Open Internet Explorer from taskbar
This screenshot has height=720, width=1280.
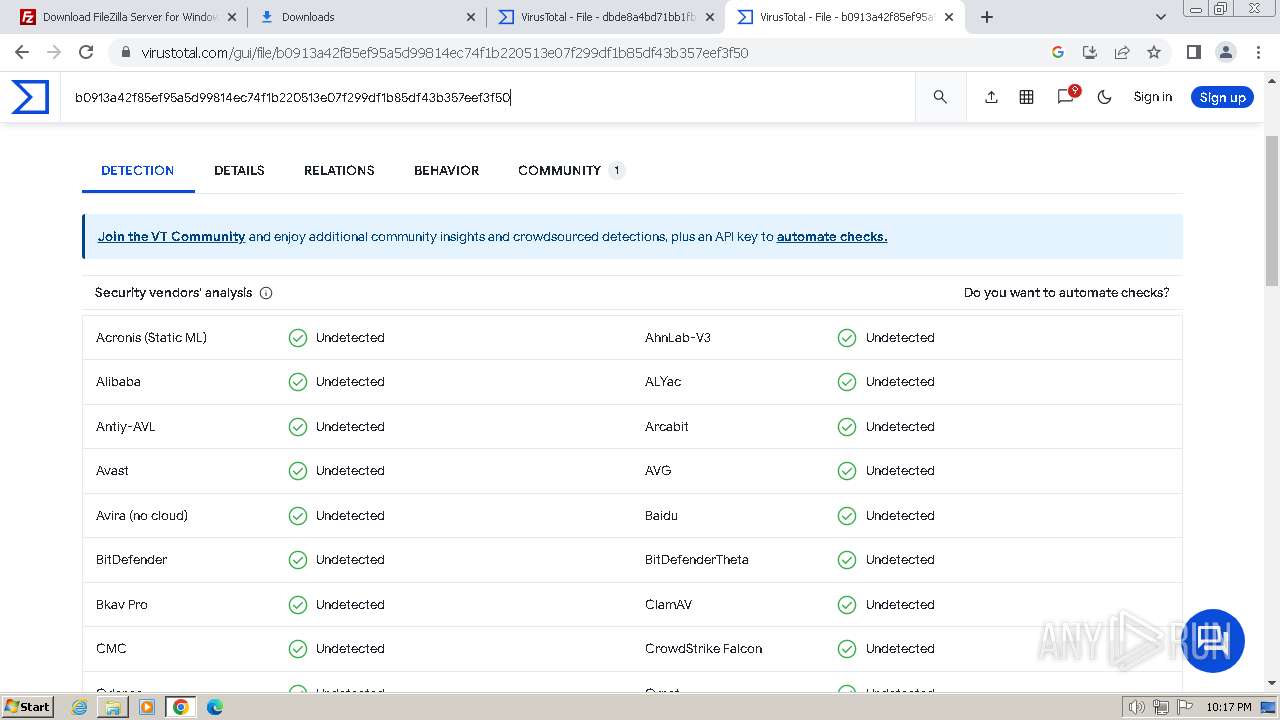[80, 707]
